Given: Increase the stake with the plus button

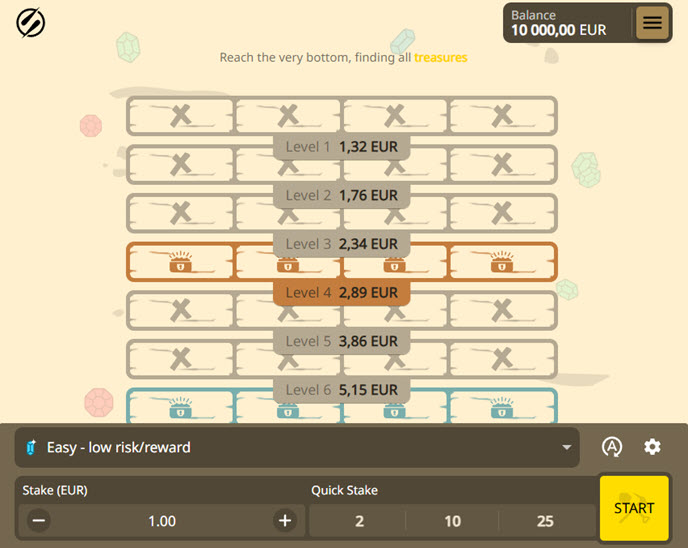Looking at the screenshot, I should pos(284,520).
